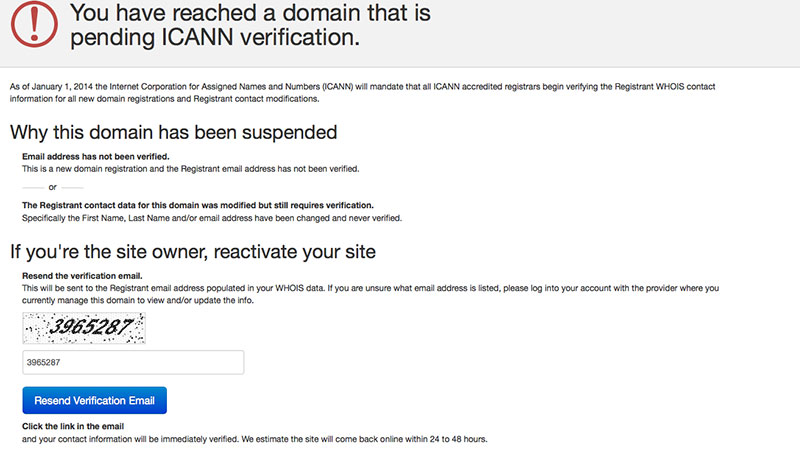Click the 'pending ICANN verification' headline line
The width and height of the screenshot is (800, 450).
[214, 38]
